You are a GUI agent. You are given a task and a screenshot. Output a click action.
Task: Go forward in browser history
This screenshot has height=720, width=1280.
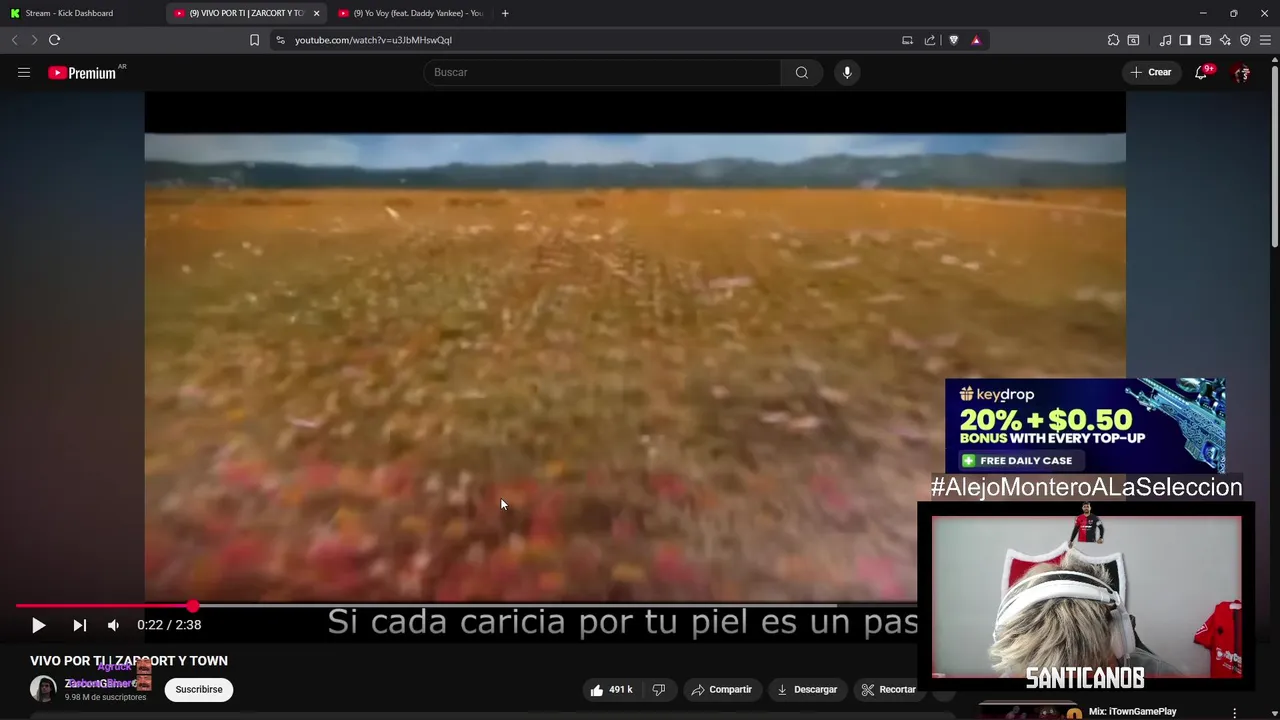(34, 40)
